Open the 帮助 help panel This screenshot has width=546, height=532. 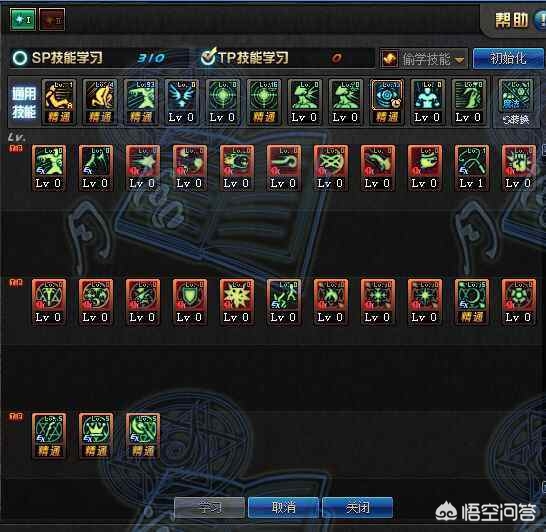pyautogui.click(x=512, y=20)
